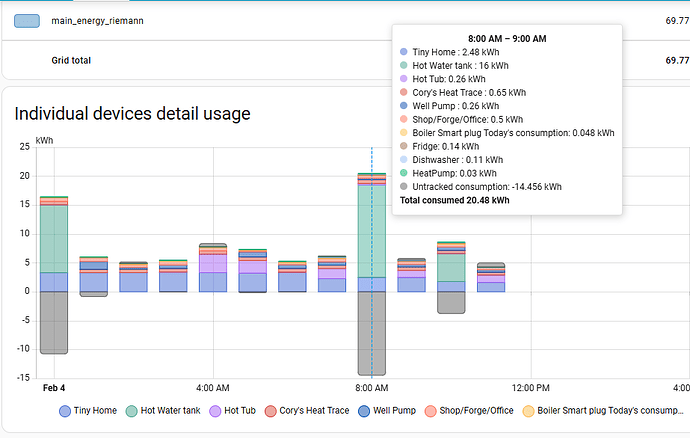Click the Shop/Forge/Office legend circle
Screen dimensions: 690x438
click(431, 410)
